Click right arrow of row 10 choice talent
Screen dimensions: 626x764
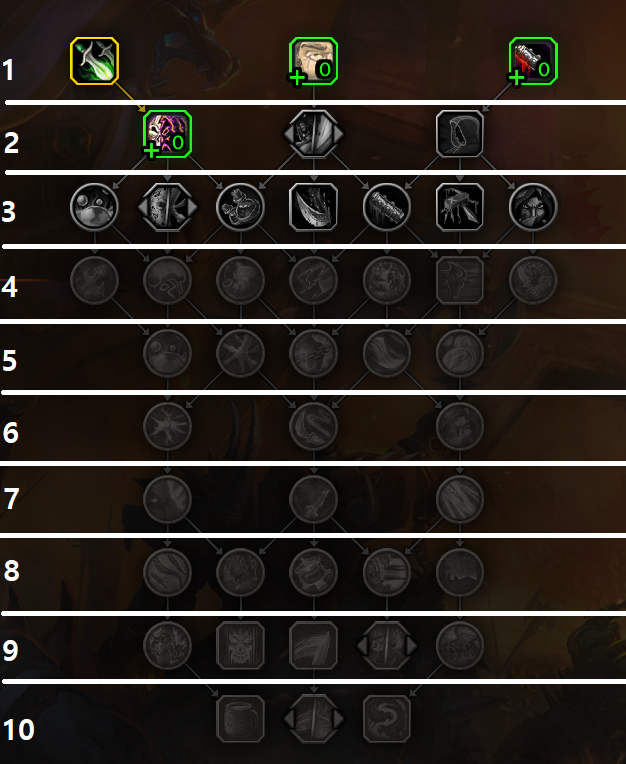point(338,718)
